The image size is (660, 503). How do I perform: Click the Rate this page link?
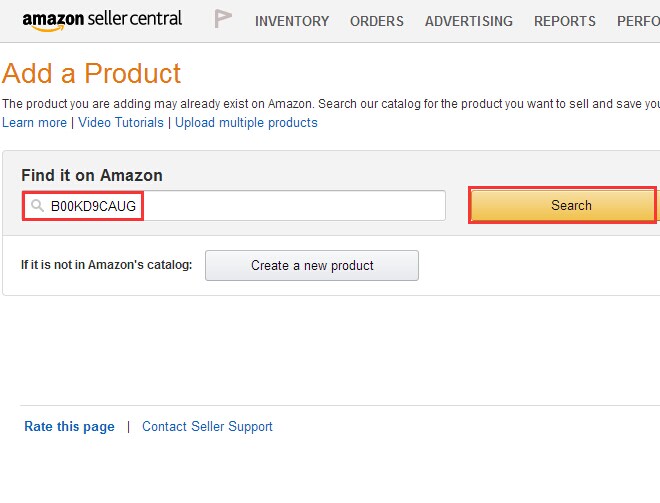tap(69, 426)
